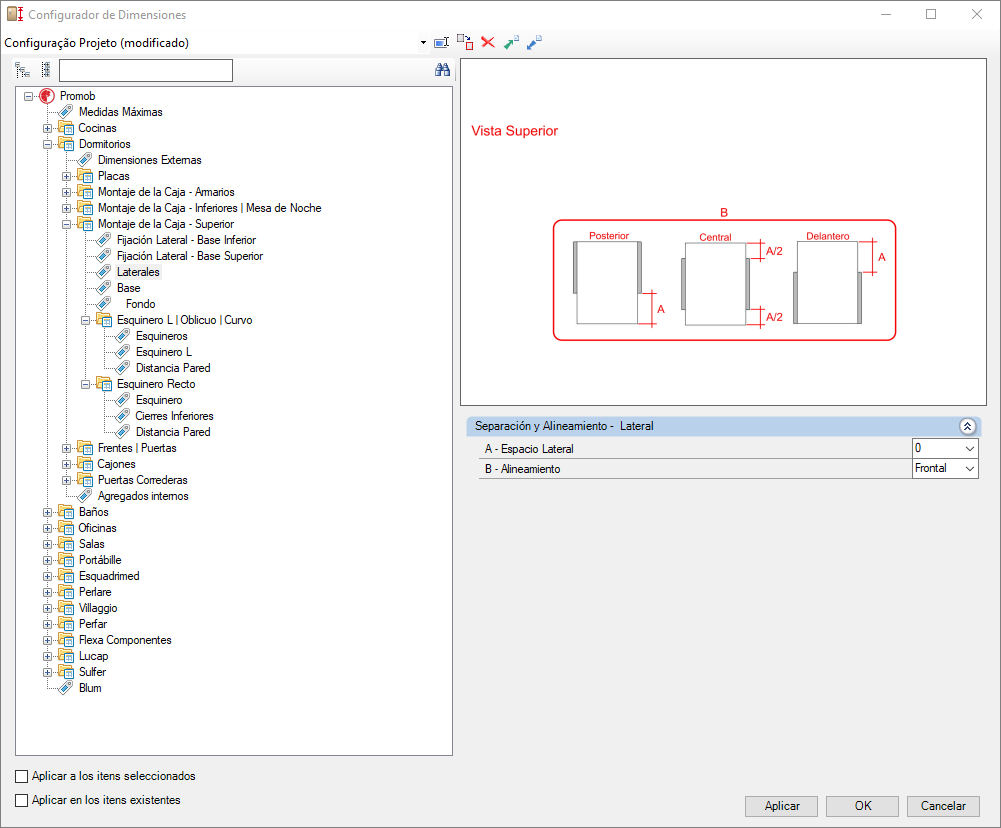Click the Aplicar button

781,806
